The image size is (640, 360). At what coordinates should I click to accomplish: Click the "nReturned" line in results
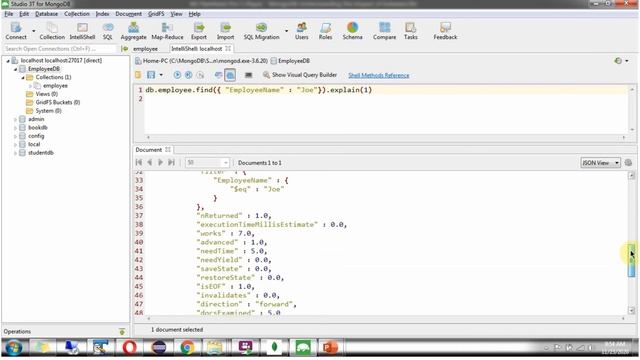coord(234,216)
